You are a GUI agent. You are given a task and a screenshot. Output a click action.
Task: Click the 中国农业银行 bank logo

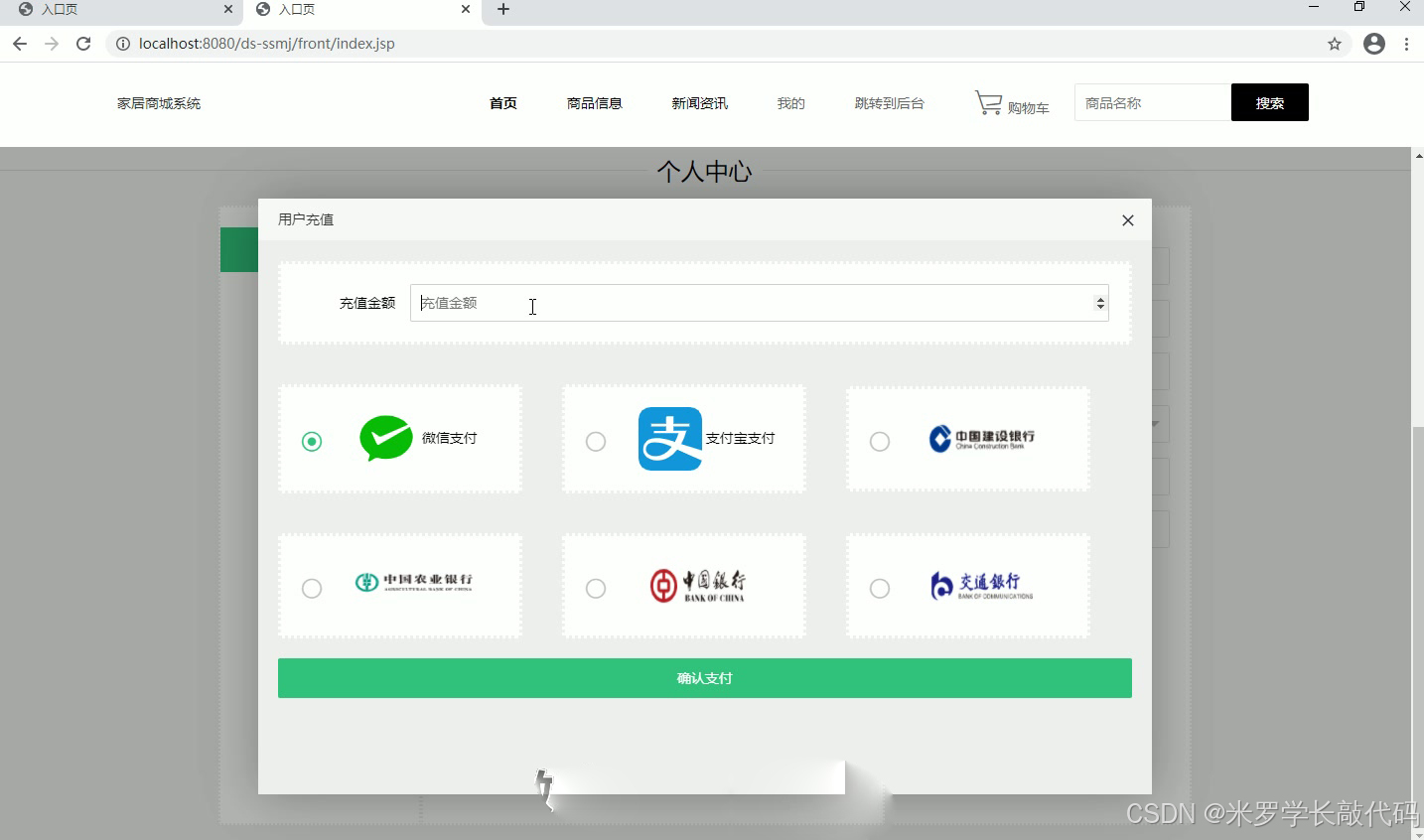click(x=412, y=584)
